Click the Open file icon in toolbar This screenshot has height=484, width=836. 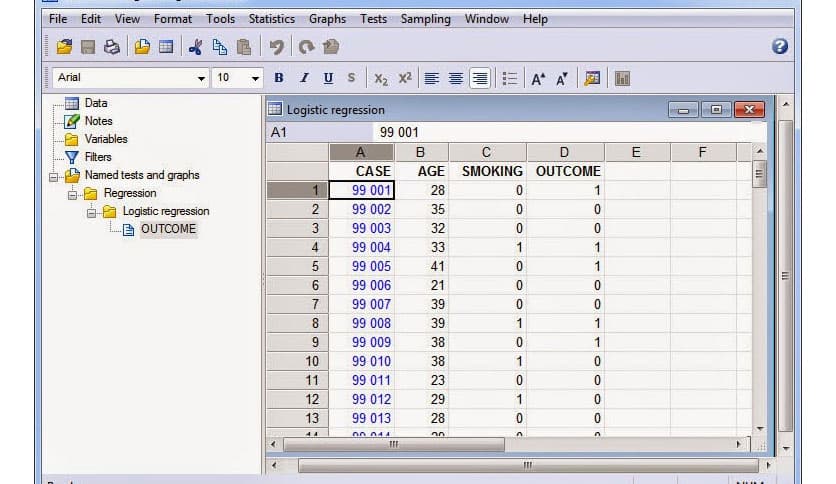click(64, 47)
